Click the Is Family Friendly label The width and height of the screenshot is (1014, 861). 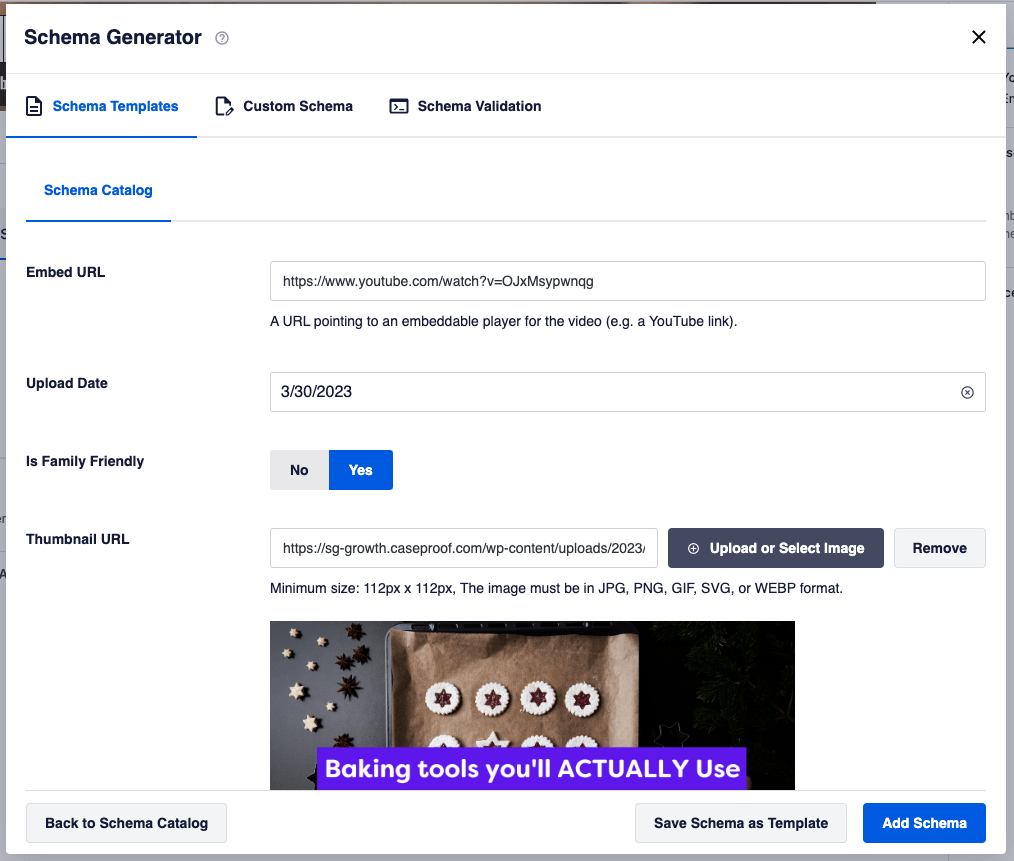click(85, 461)
